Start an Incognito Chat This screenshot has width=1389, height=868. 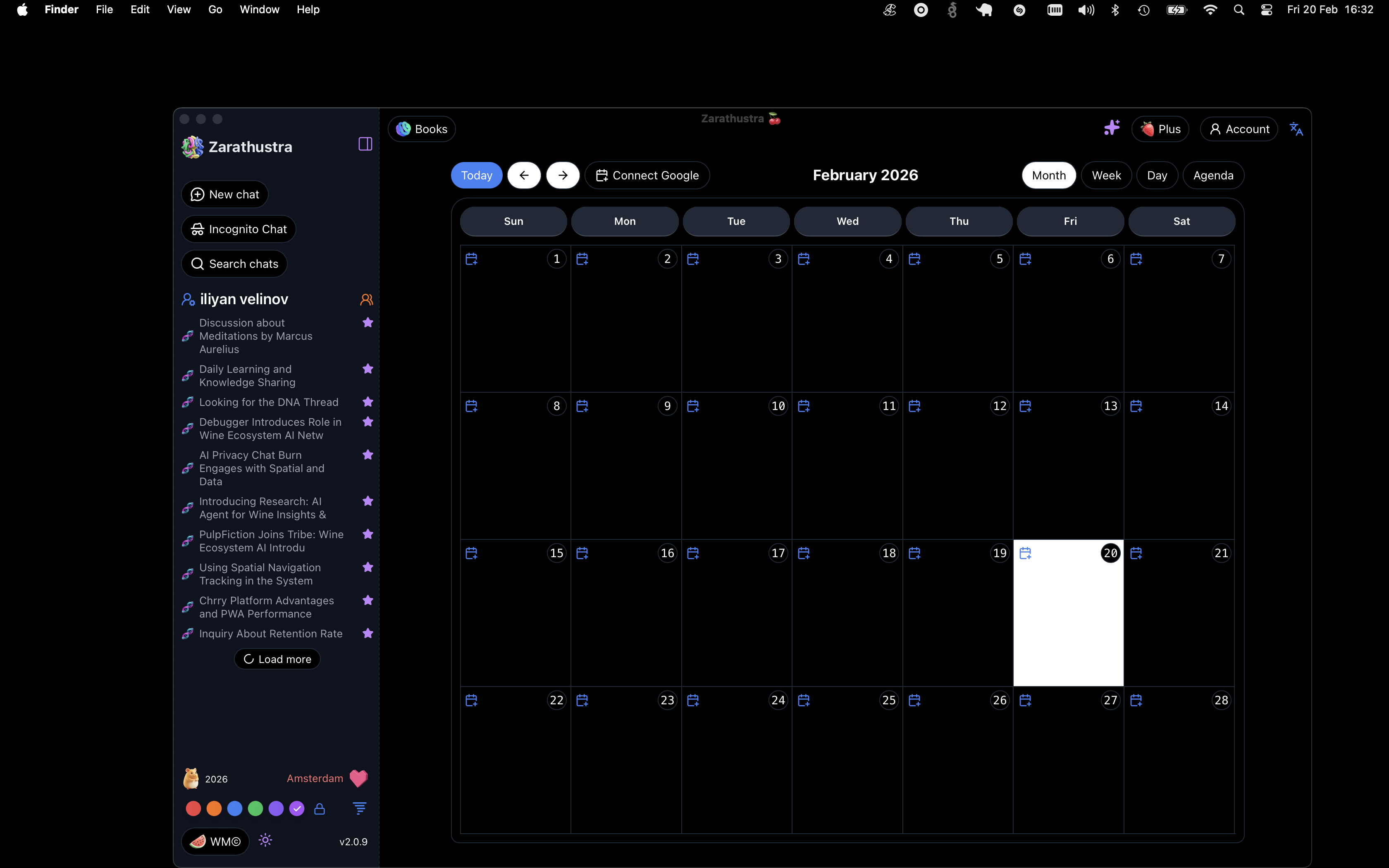point(239,229)
